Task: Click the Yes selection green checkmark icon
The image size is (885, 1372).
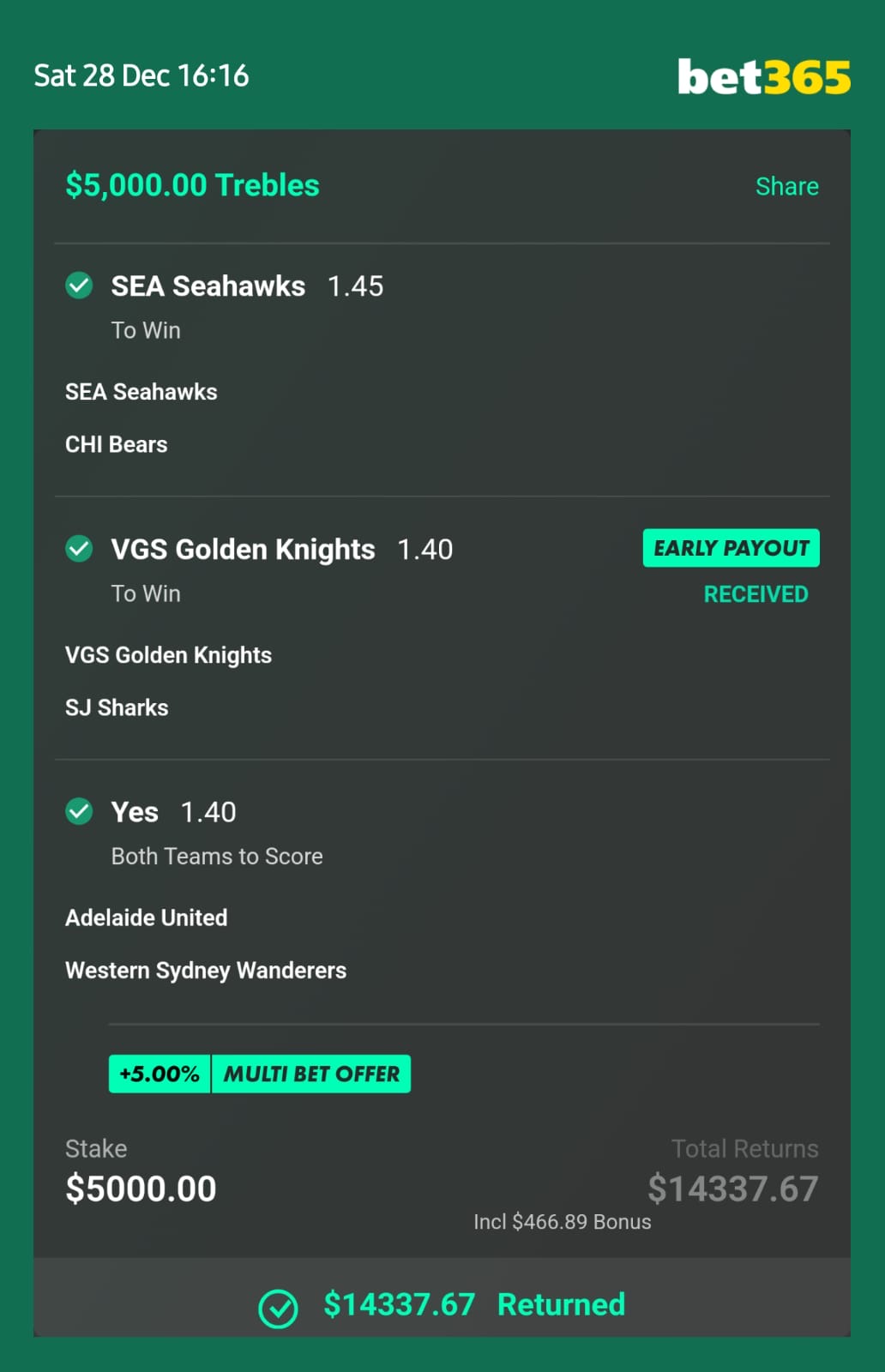Action: click(79, 810)
